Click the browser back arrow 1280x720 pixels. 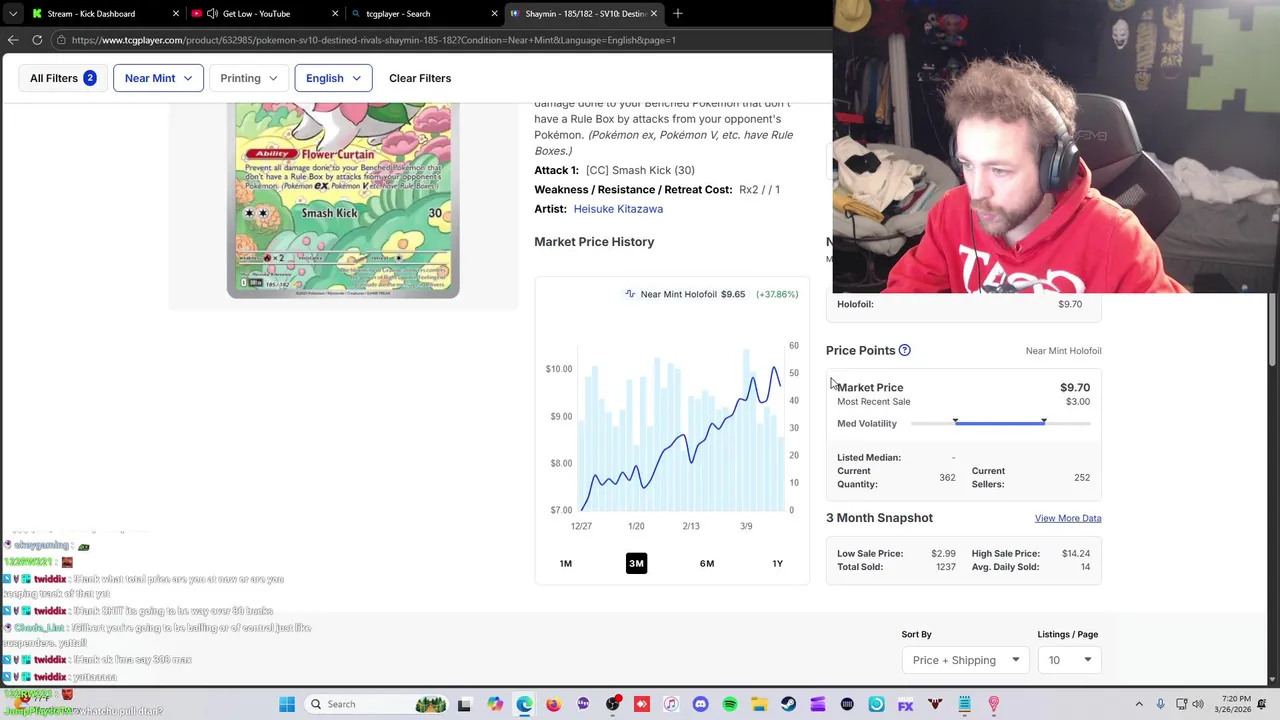pos(13,40)
